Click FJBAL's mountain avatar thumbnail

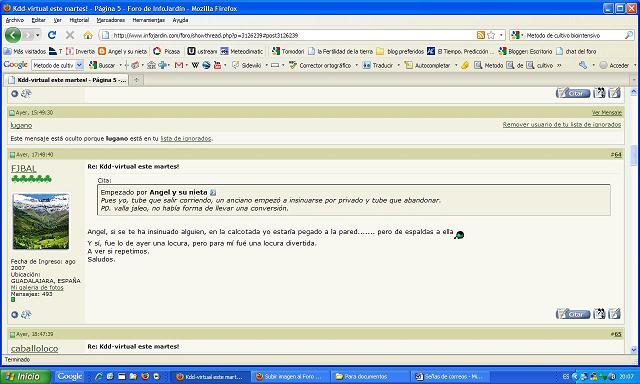point(41,222)
